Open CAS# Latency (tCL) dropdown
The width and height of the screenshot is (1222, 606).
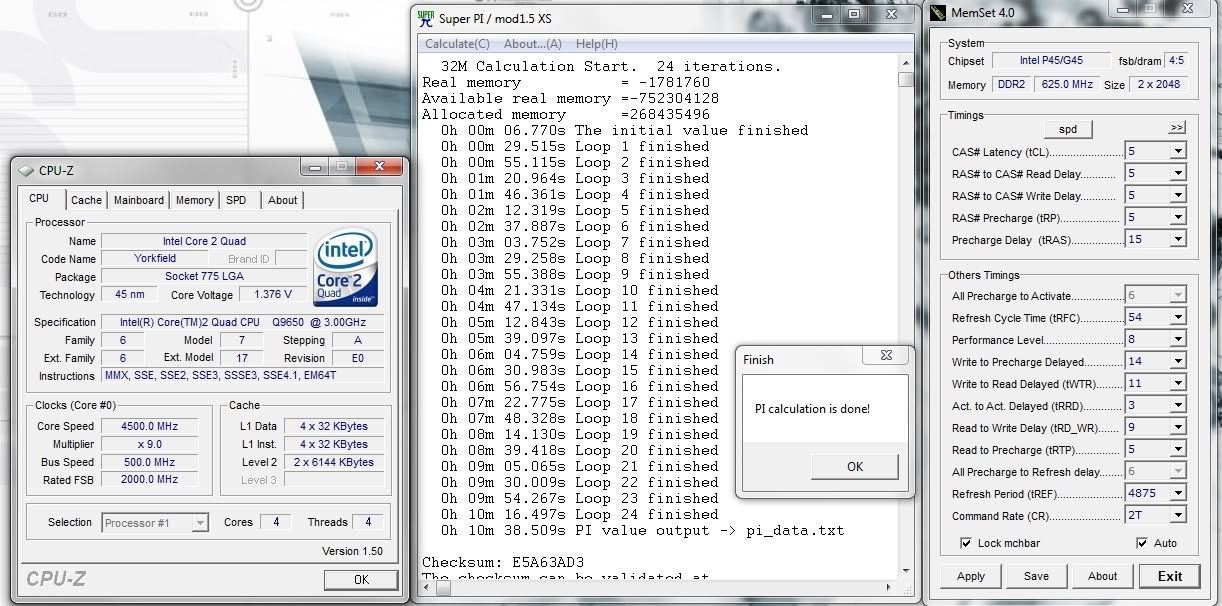[1178, 152]
